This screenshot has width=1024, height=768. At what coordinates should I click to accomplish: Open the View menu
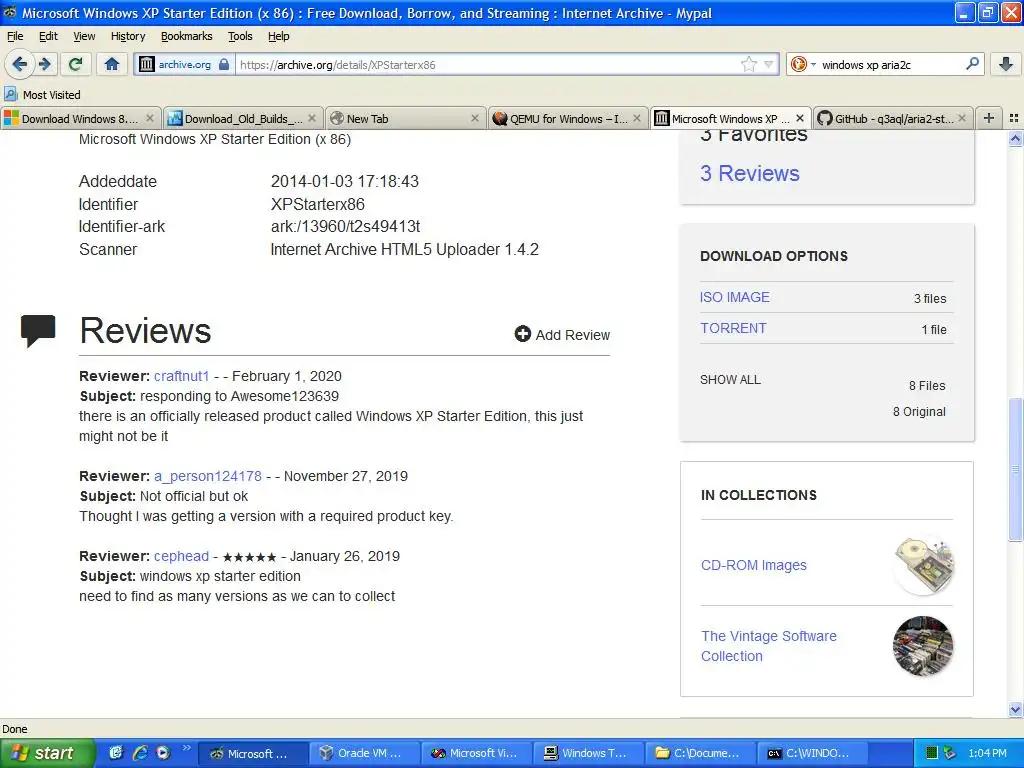[84, 37]
